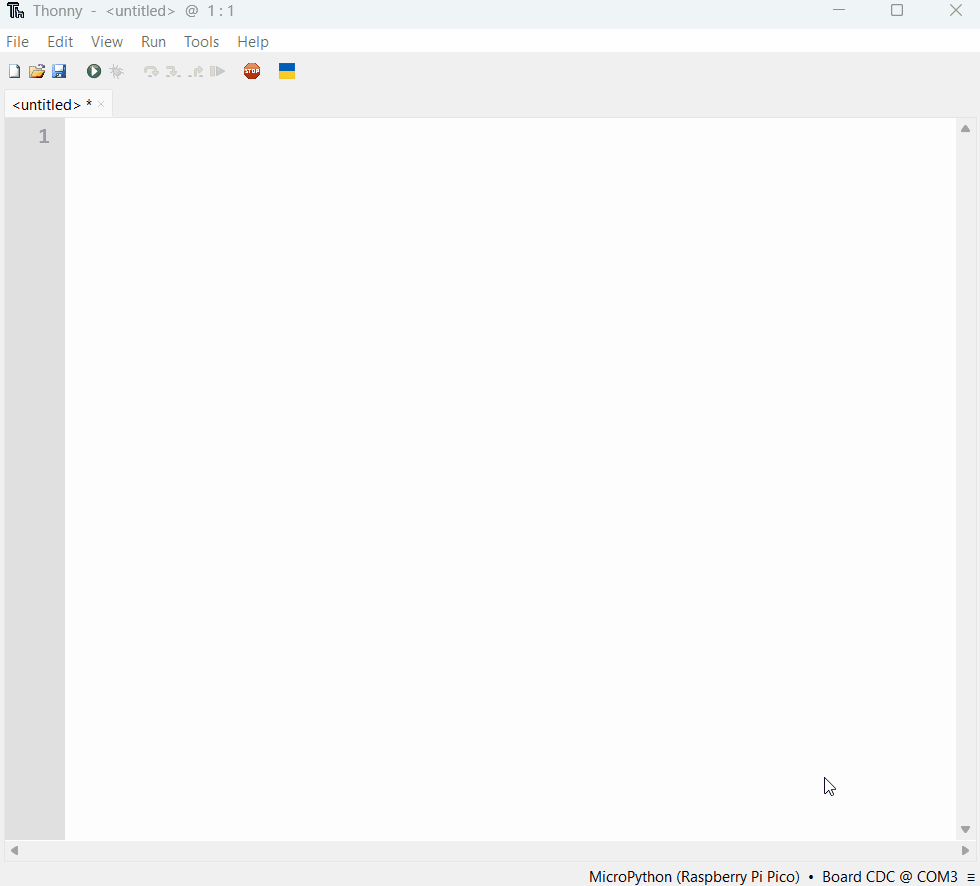Open the Help menu

(252, 42)
